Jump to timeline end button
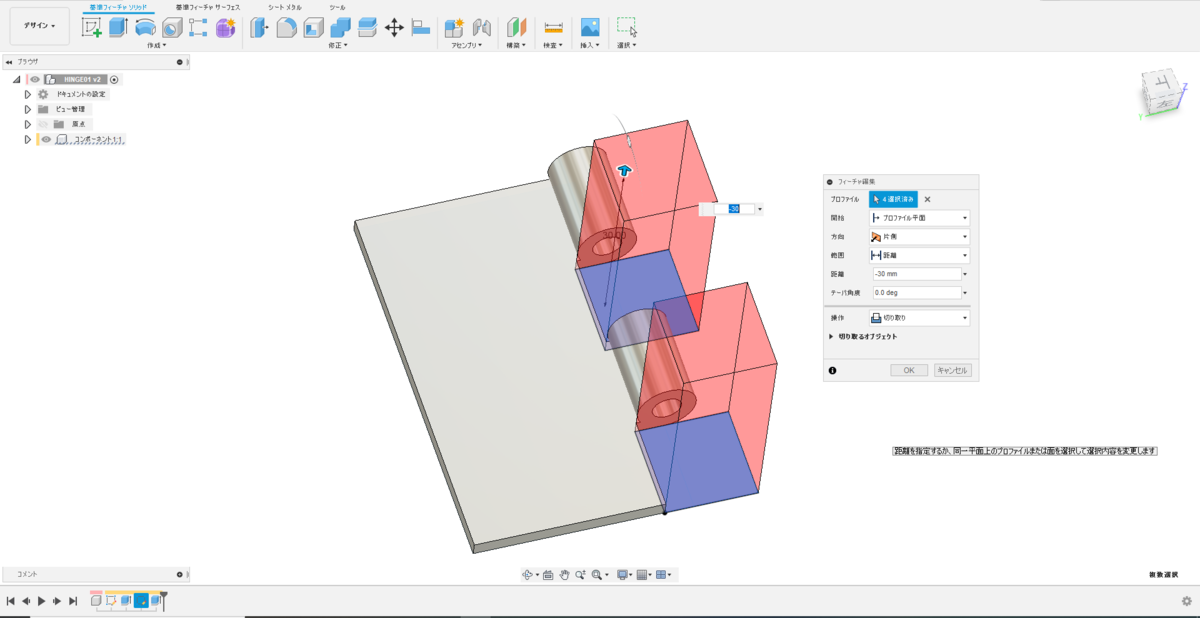1200x618 pixels. 73,601
